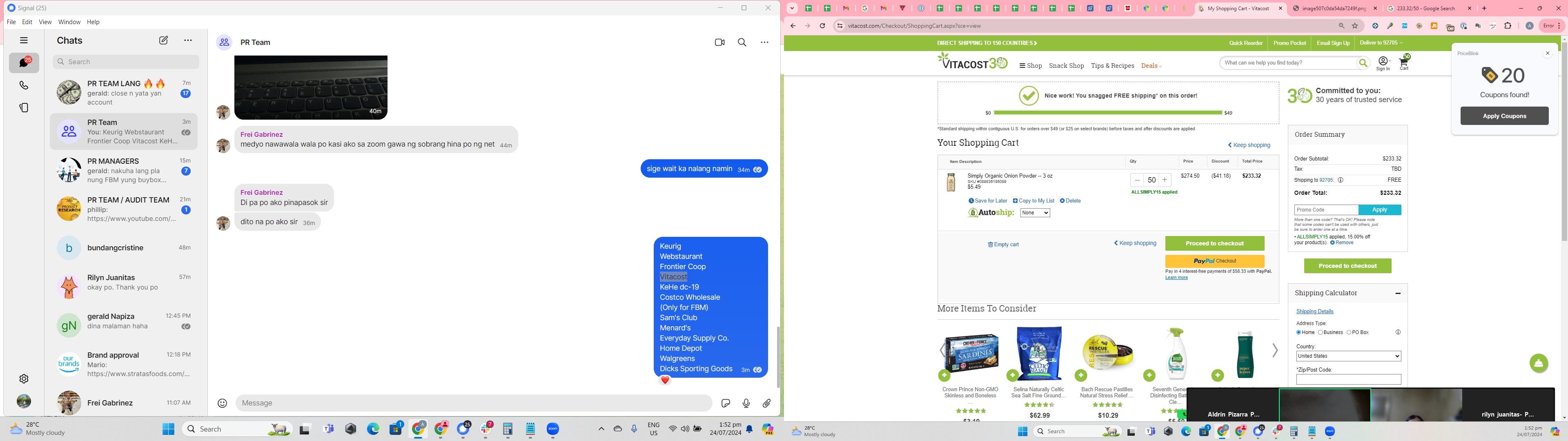Open Signal settings gear
1568x441 pixels.
24,379
